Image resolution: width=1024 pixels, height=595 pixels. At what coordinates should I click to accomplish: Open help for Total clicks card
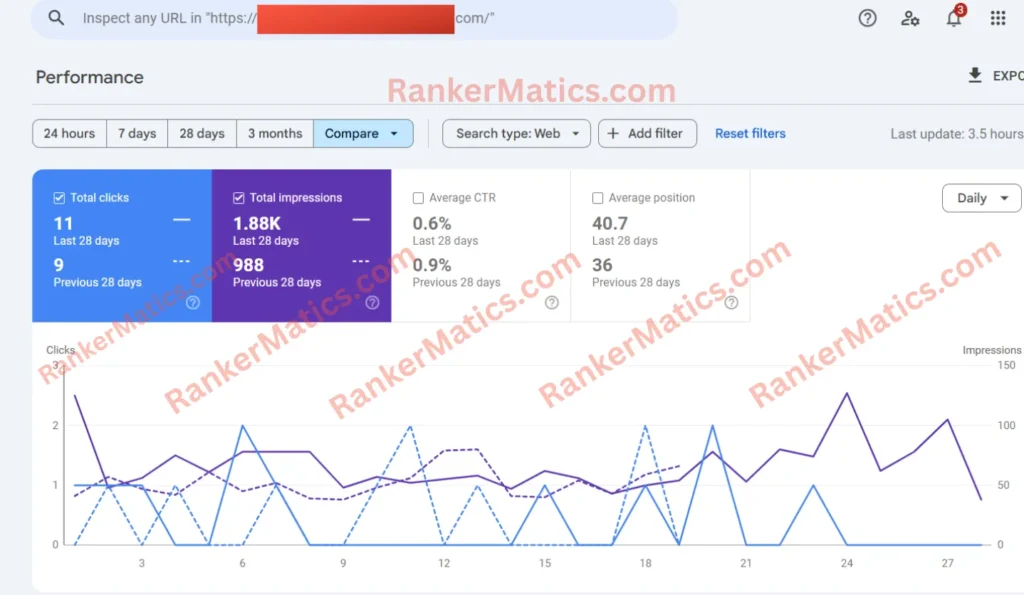pyautogui.click(x=193, y=302)
